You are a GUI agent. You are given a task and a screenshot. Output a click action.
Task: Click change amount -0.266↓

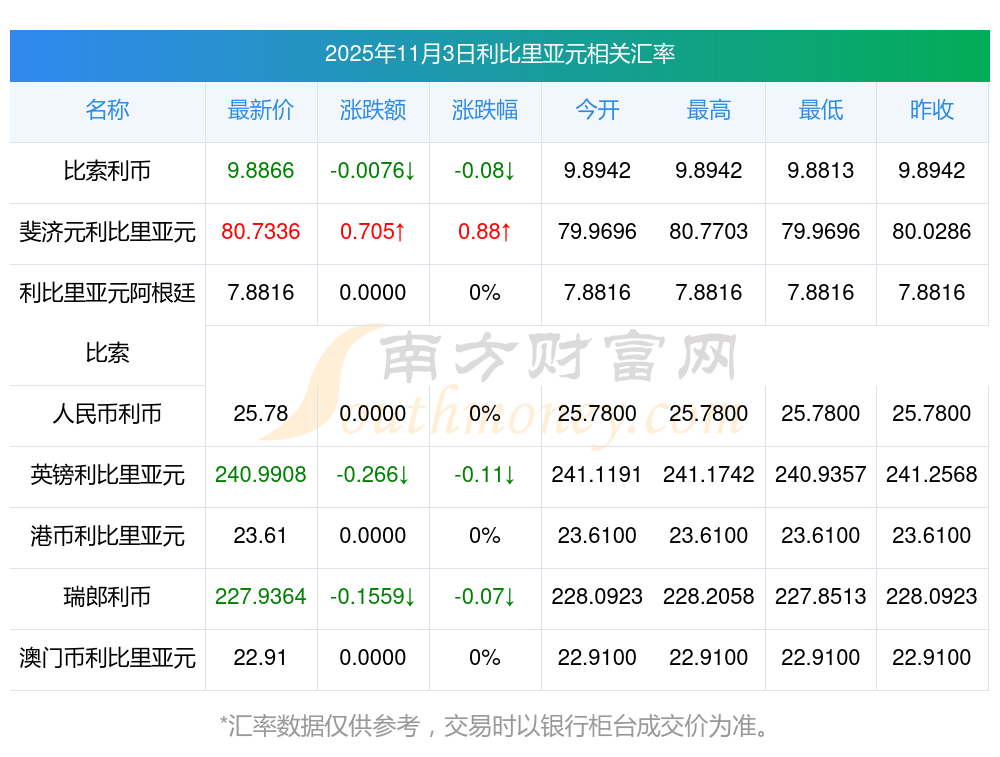(x=372, y=474)
